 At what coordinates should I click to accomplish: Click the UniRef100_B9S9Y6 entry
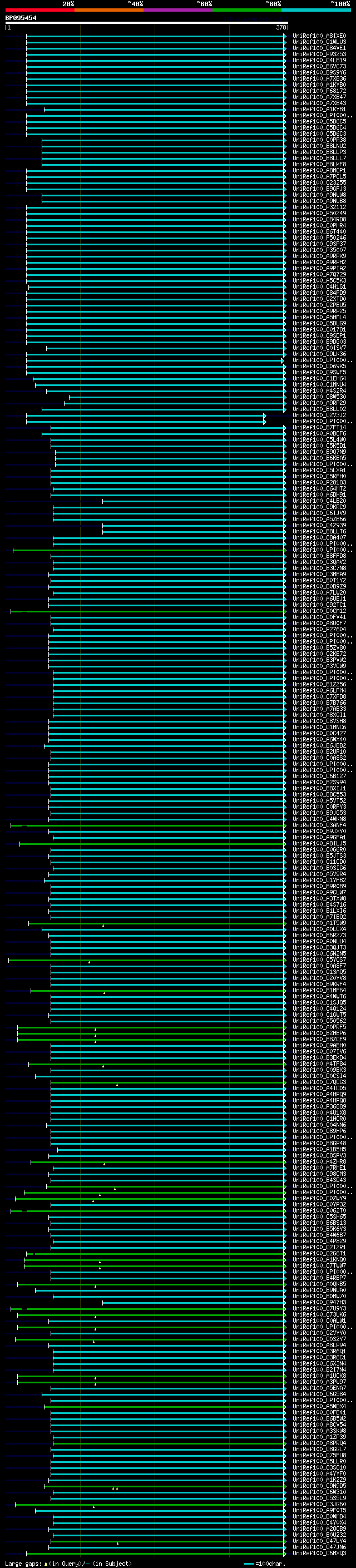click(x=319, y=72)
